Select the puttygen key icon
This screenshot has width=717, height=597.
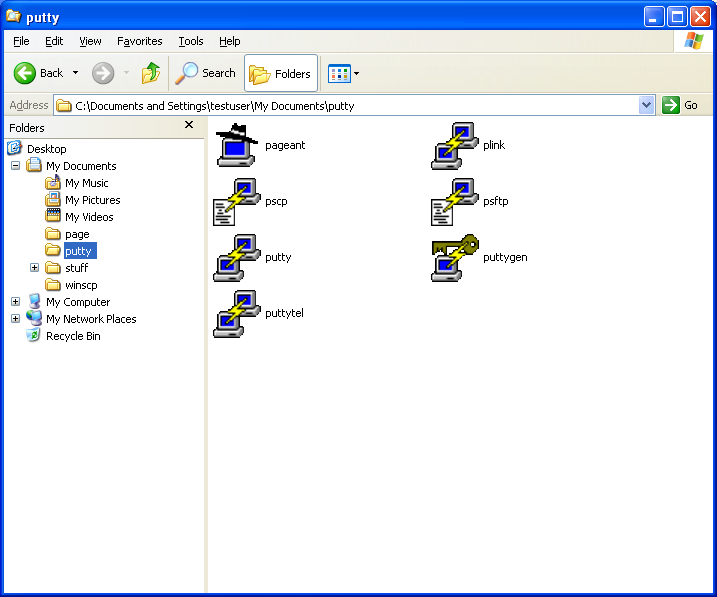[x=455, y=257]
